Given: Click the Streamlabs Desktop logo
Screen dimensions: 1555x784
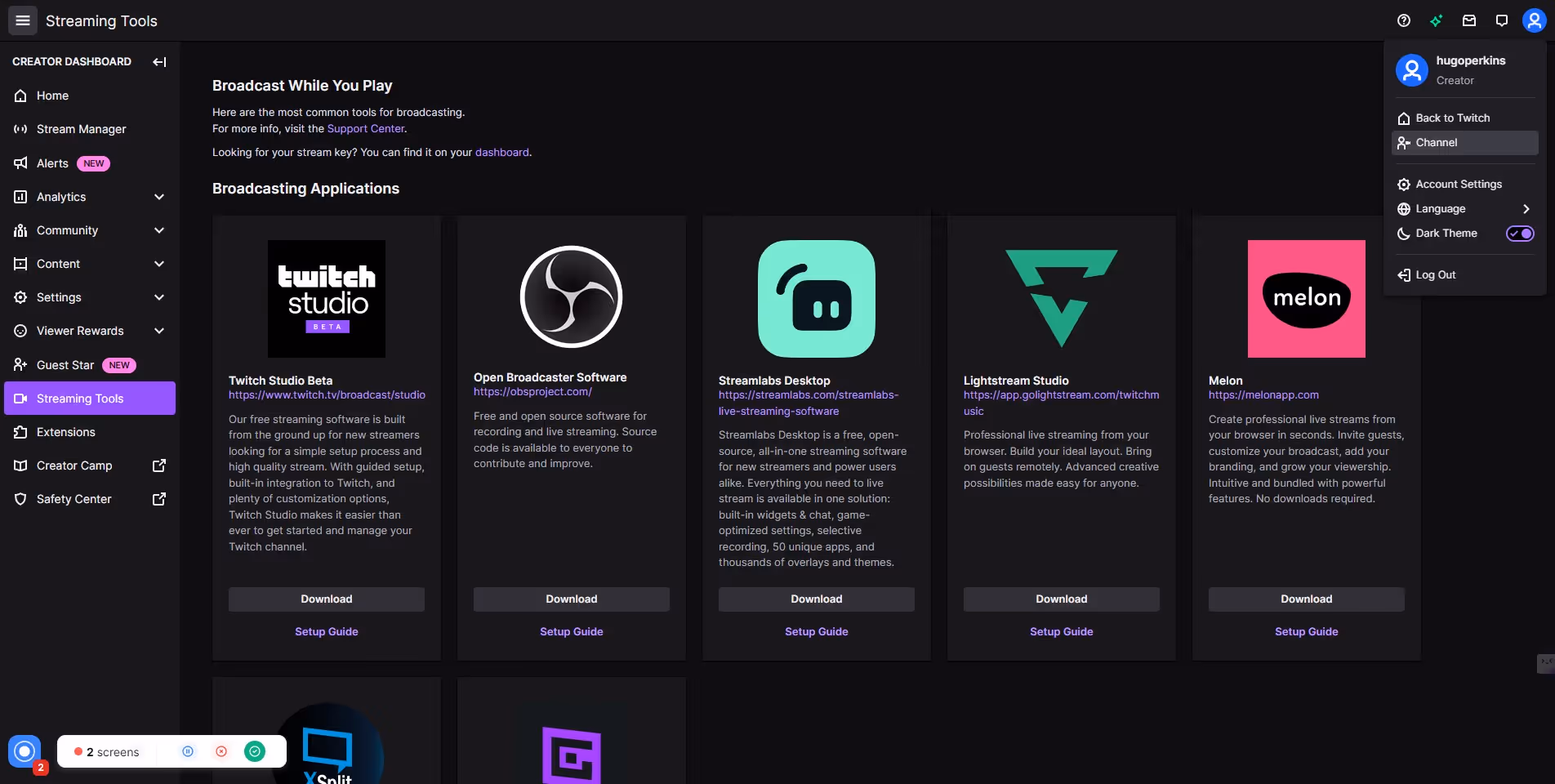Looking at the screenshot, I should [x=817, y=299].
